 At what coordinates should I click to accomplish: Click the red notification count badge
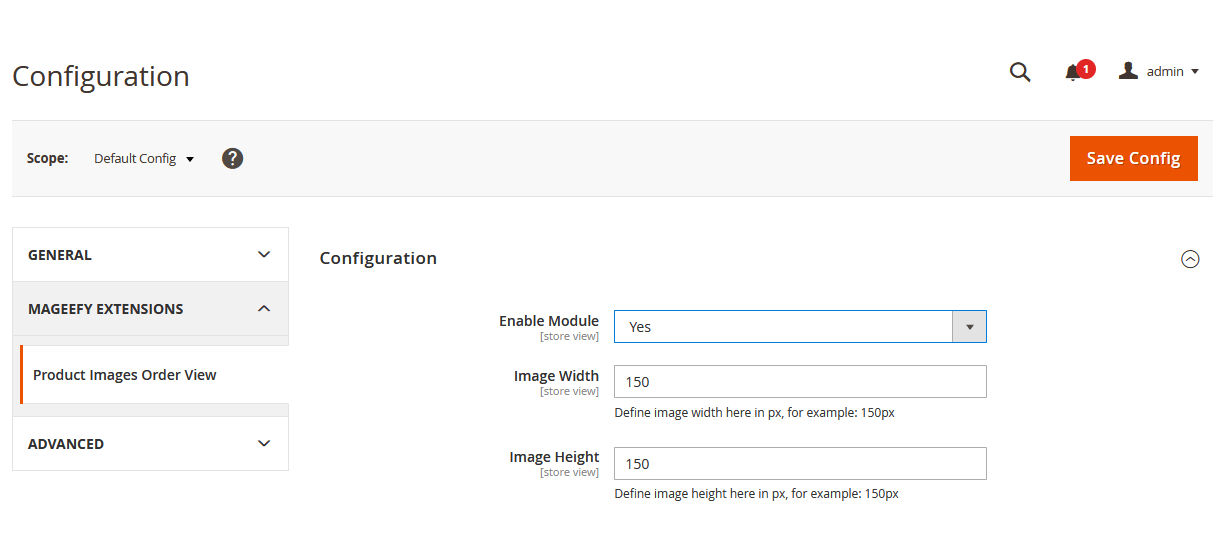click(x=1086, y=69)
